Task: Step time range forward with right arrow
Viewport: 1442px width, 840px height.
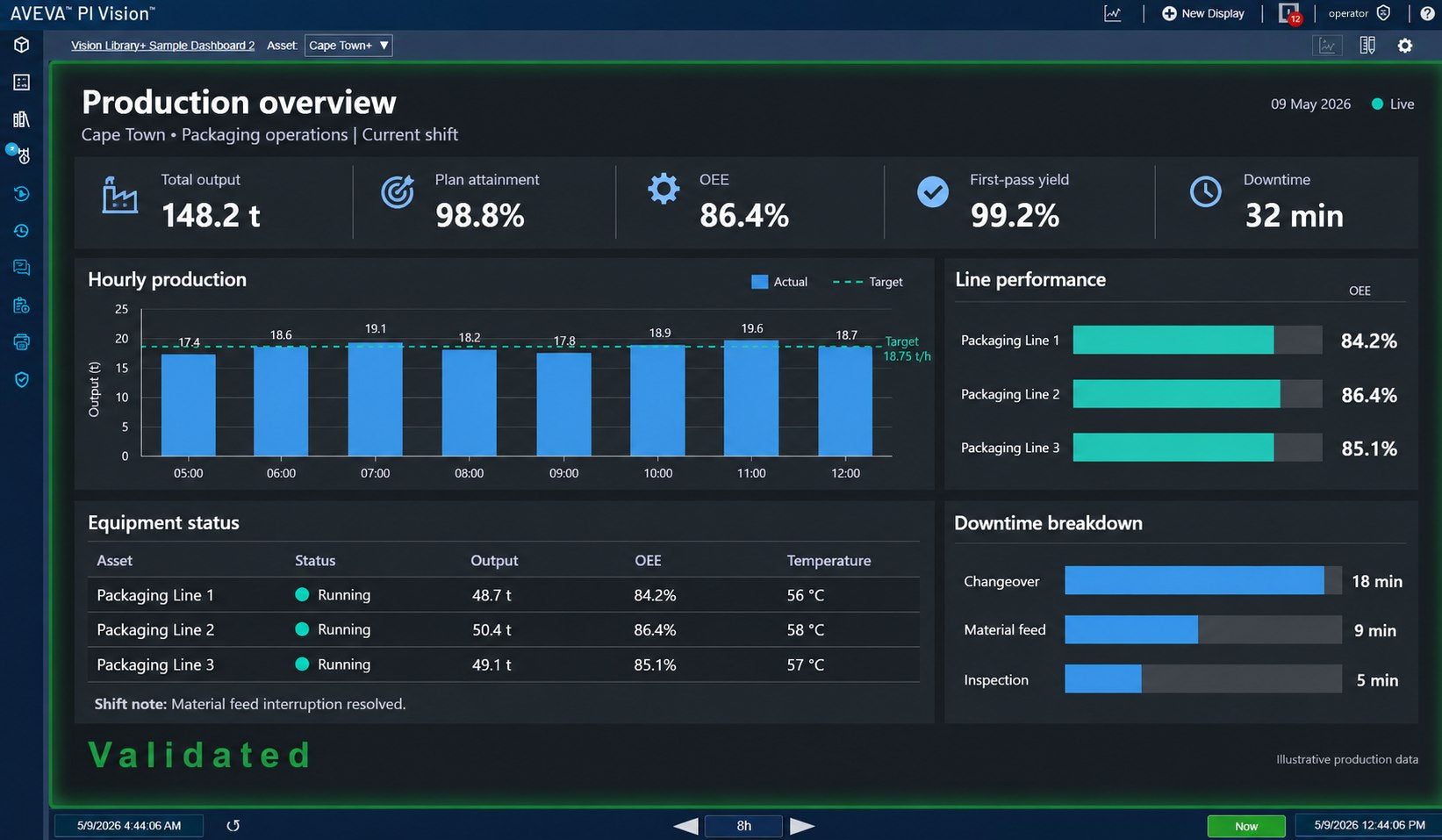Action: coord(802,826)
